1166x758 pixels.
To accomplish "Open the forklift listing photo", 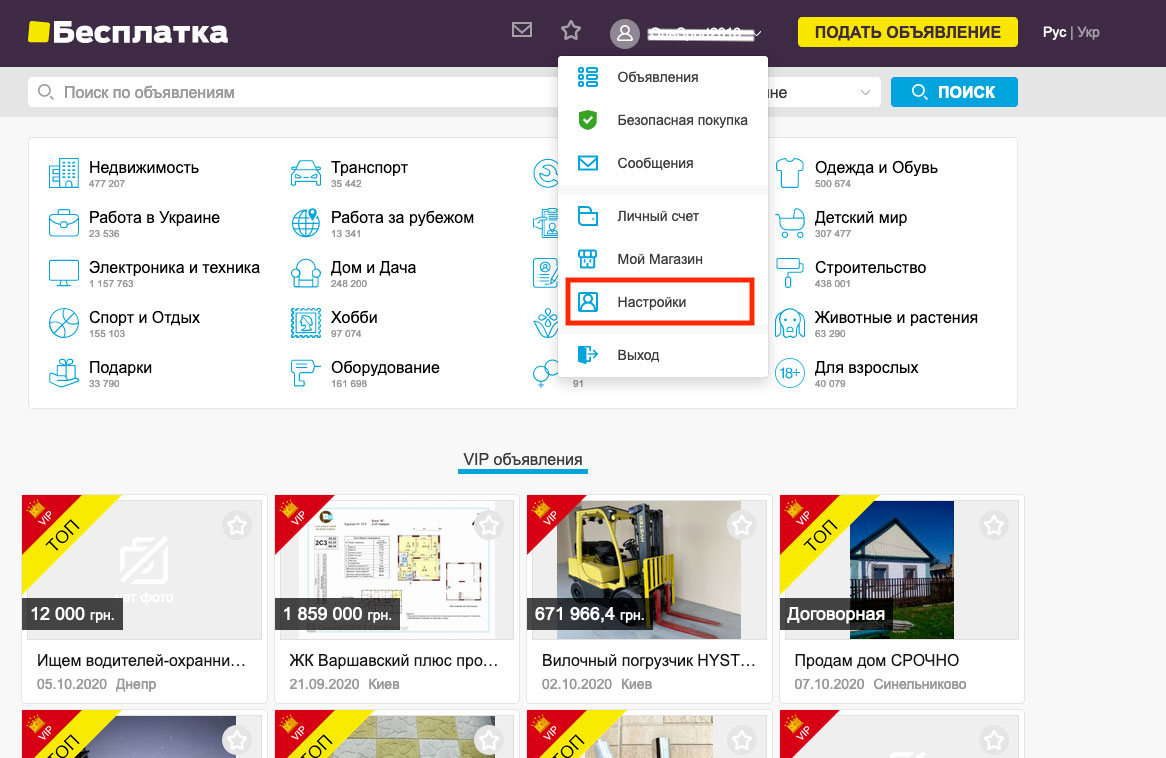I will click(648, 569).
